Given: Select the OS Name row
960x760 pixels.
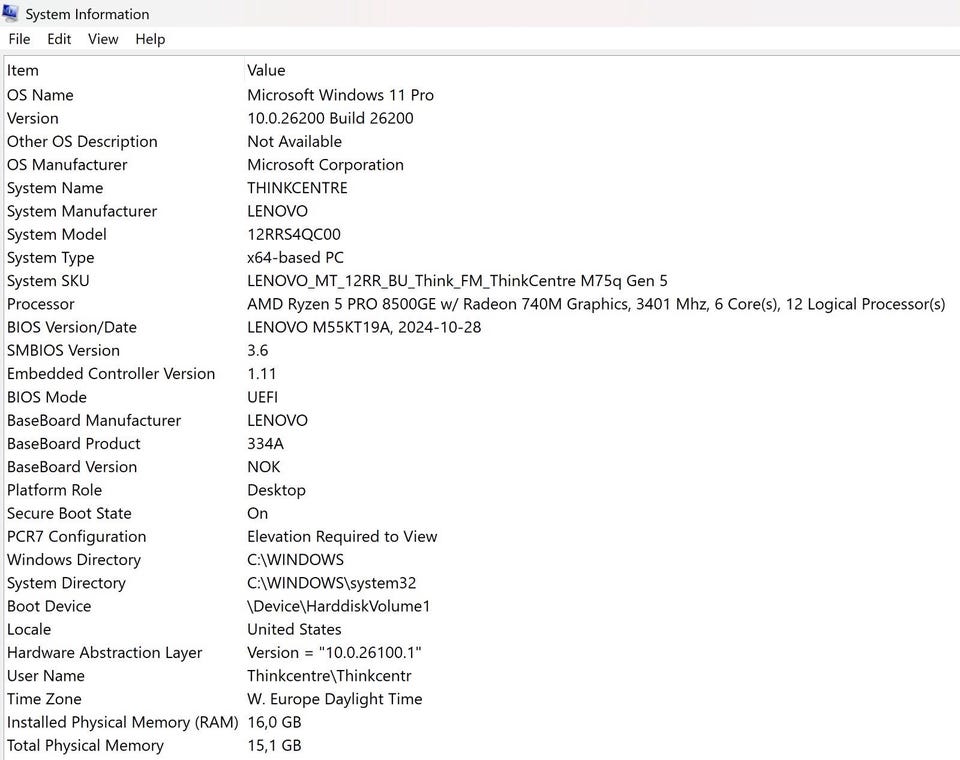Looking at the screenshot, I should 40,95.
